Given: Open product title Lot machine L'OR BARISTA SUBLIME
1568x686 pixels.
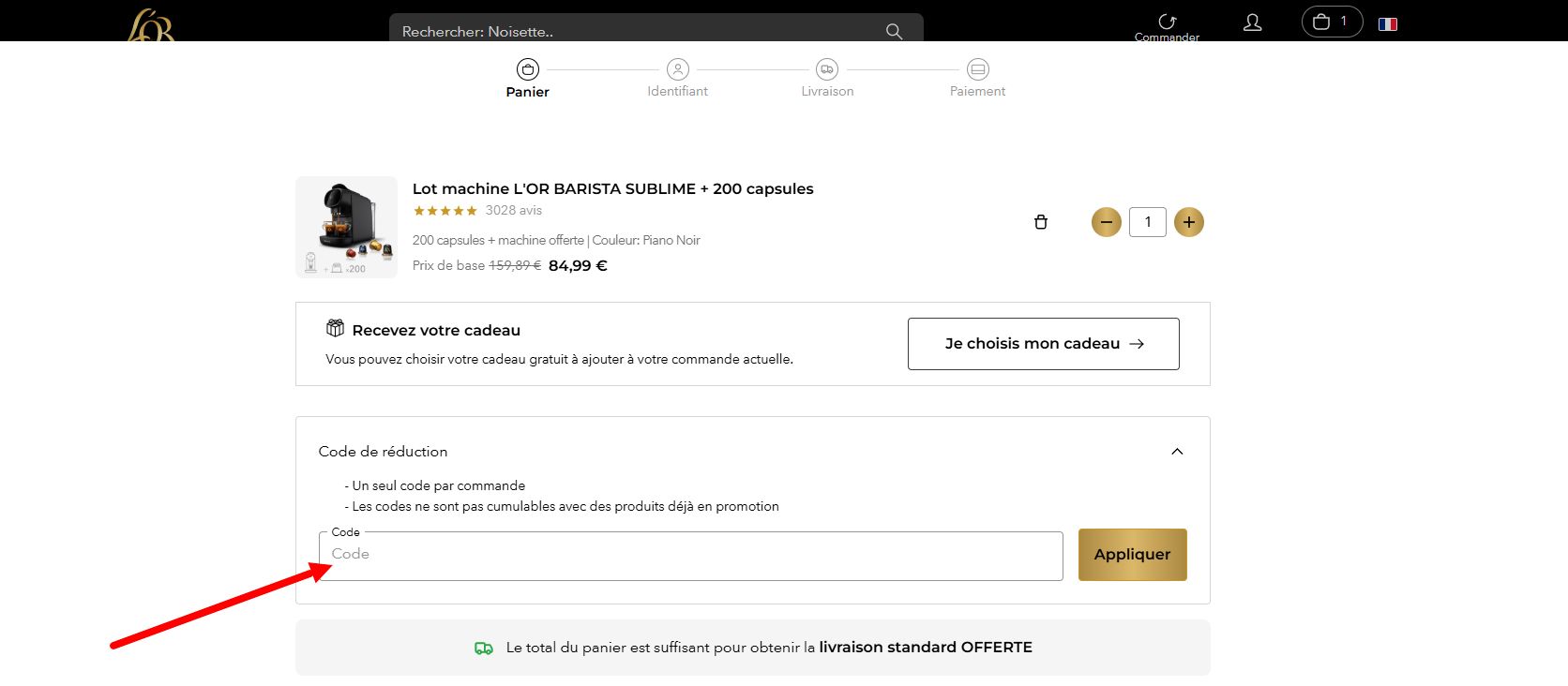Looking at the screenshot, I should 613,188.
